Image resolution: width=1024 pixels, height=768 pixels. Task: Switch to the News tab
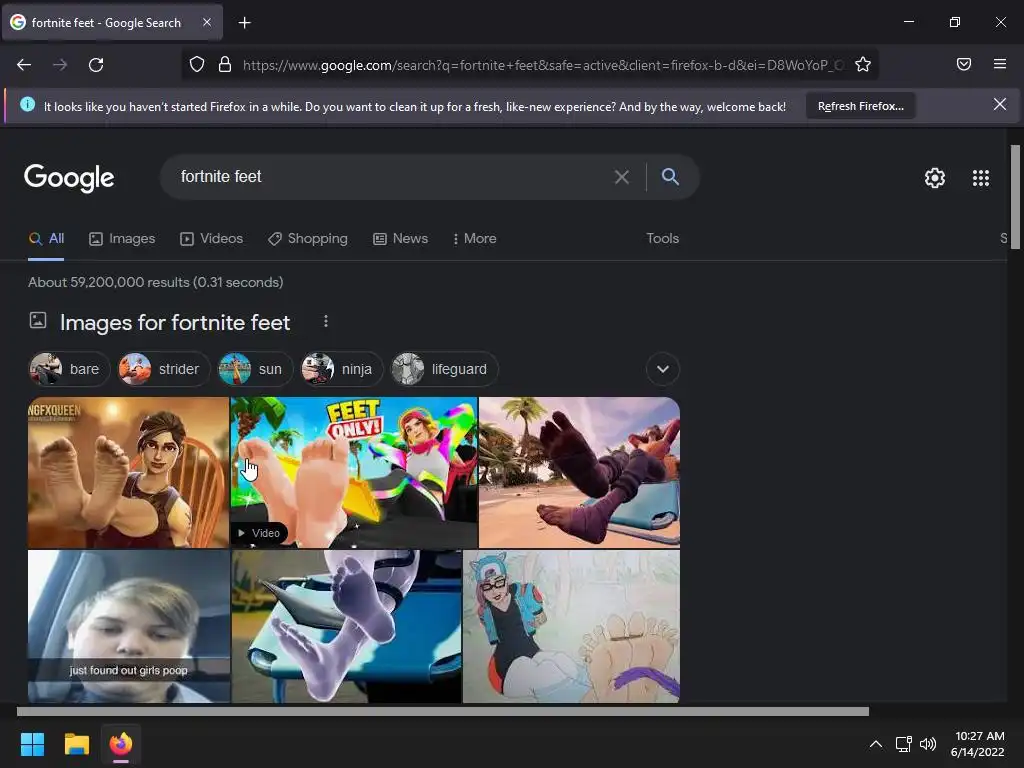click(x=400, y=238)
